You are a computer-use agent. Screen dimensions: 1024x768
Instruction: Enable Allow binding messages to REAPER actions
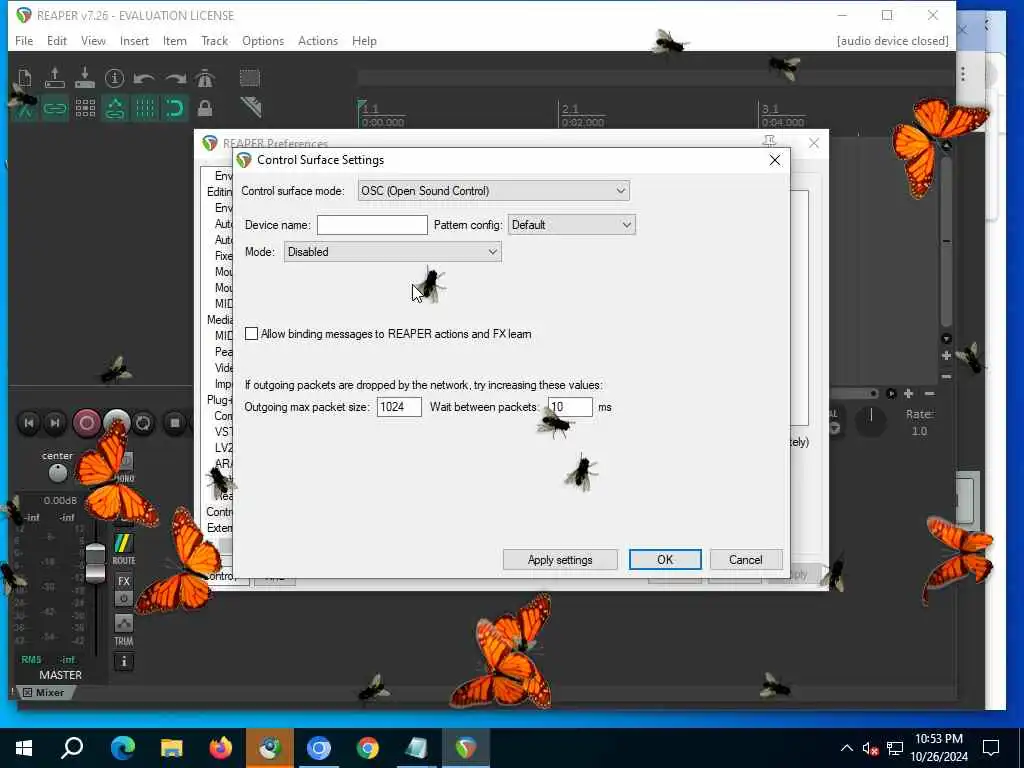point(251,334)
